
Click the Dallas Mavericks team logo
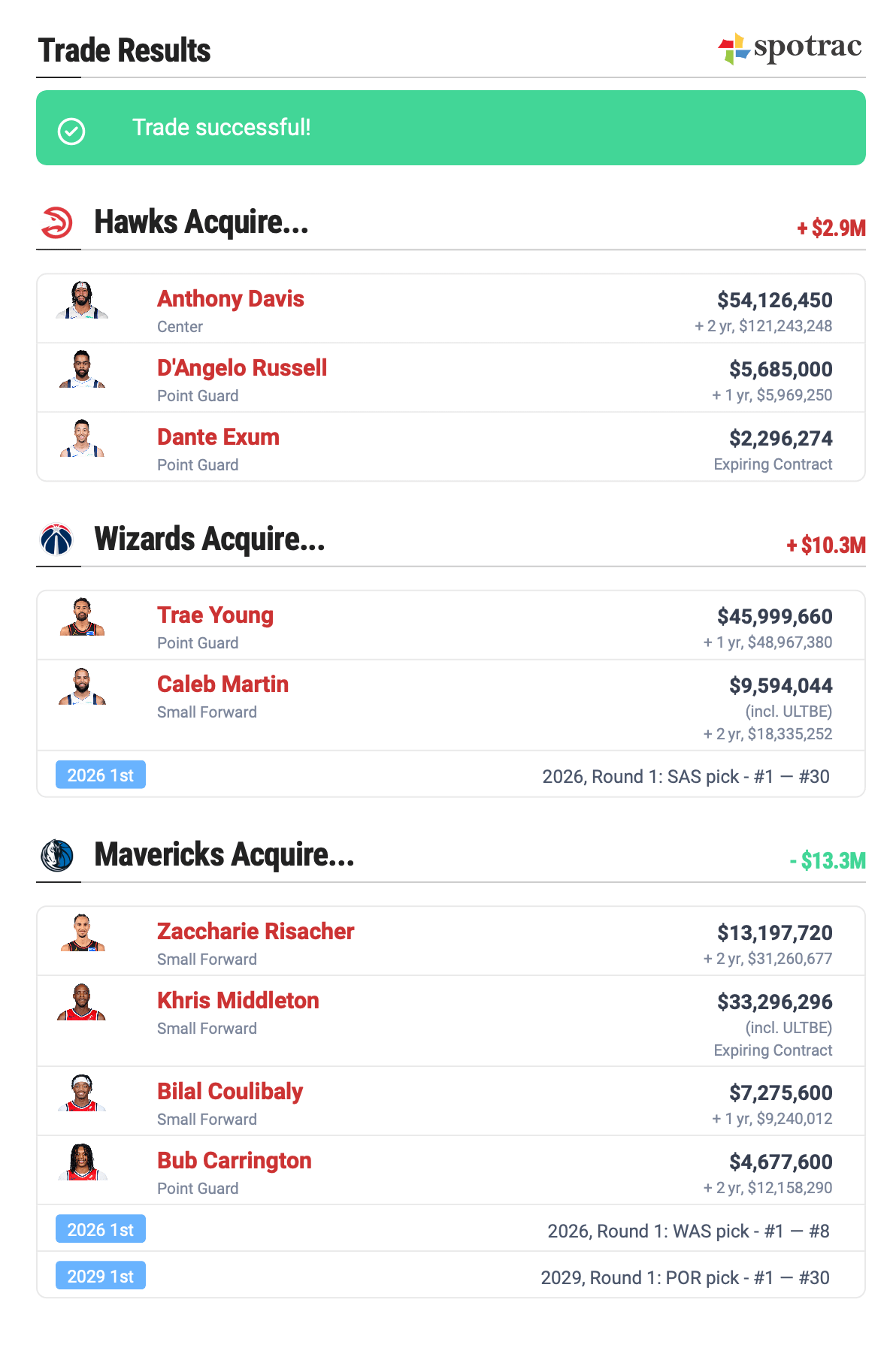(x=57, y=855)
